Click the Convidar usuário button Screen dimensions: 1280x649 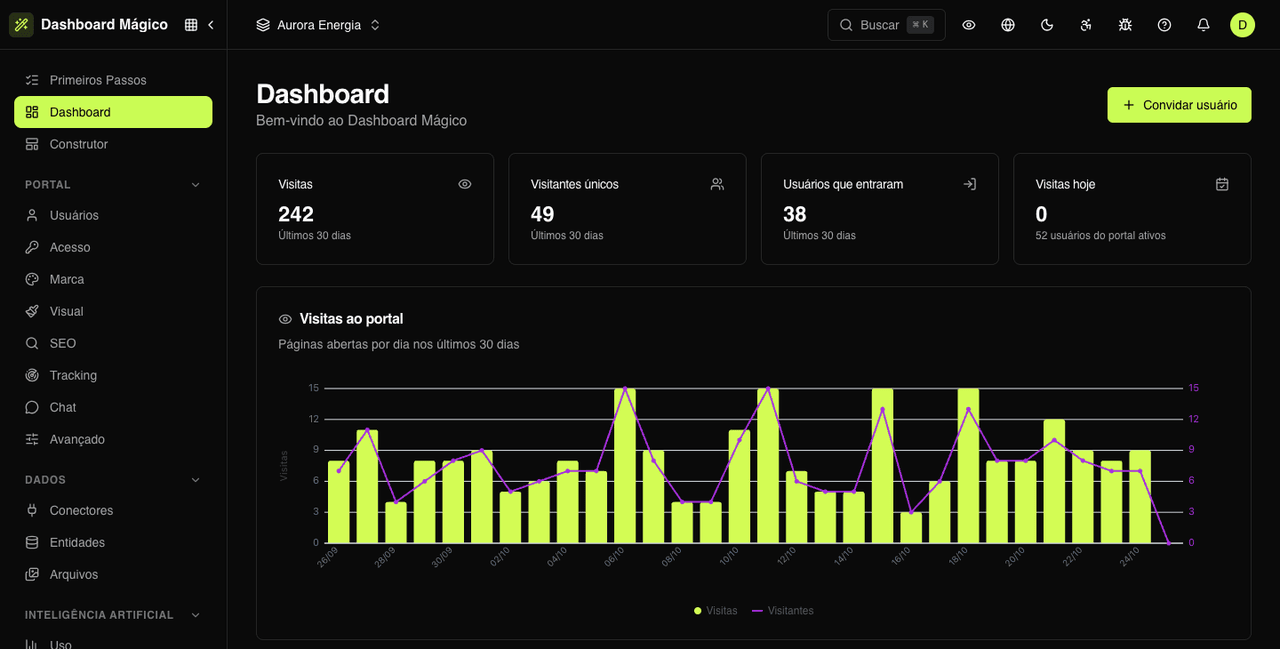point(1179,105)
